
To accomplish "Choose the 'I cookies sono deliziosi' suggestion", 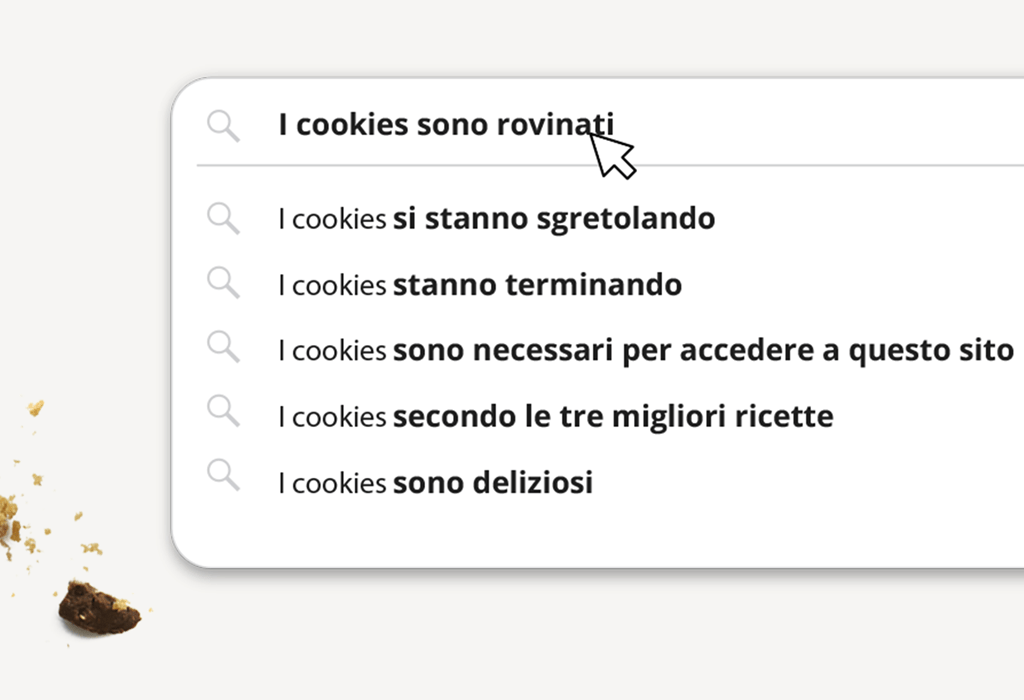I will (435, 483).
